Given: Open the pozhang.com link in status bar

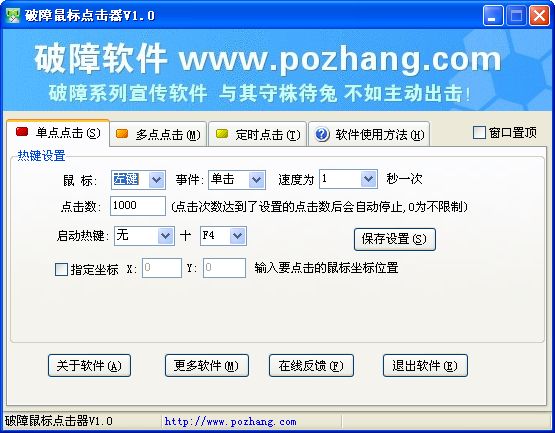Looking at the screenshot, I should 230,422.
